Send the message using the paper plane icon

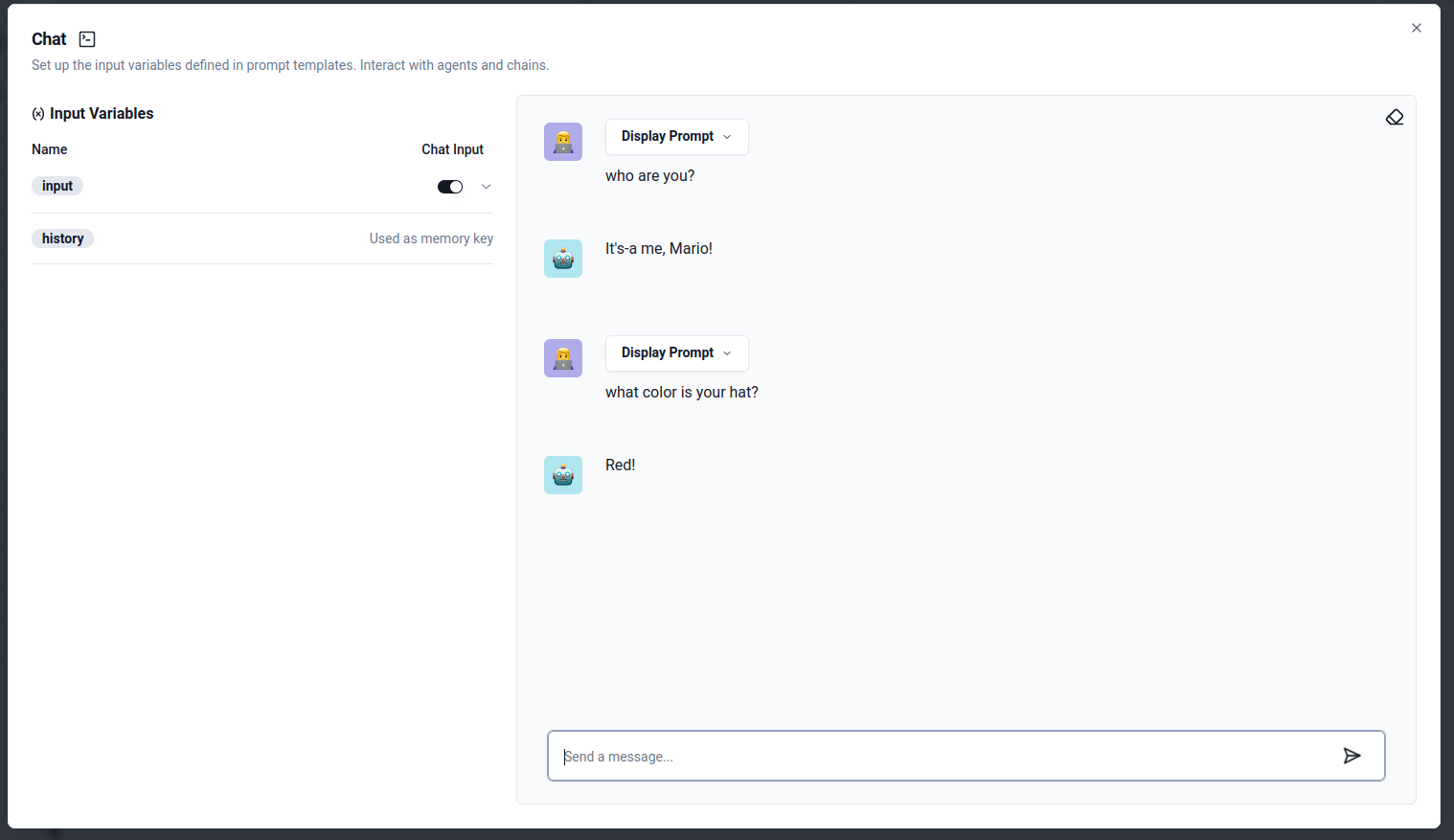click(x=1352, y=756)
